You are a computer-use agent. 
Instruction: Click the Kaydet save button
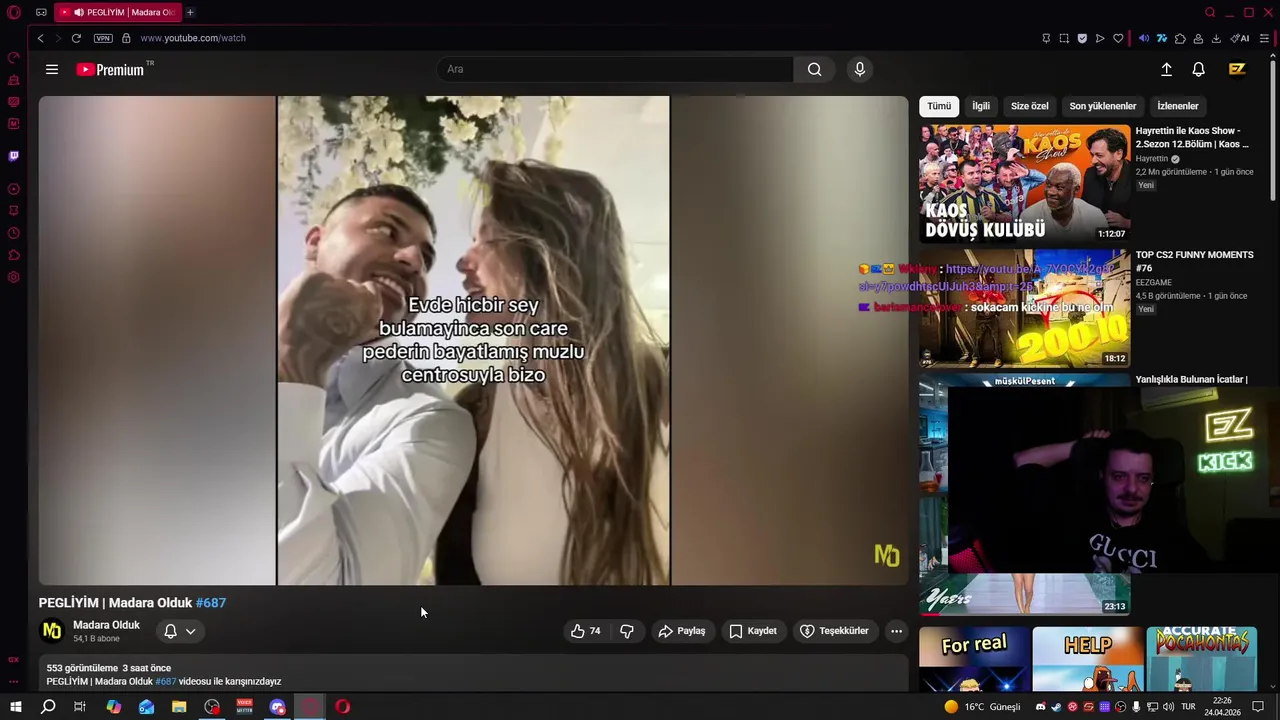click(753, 631)
